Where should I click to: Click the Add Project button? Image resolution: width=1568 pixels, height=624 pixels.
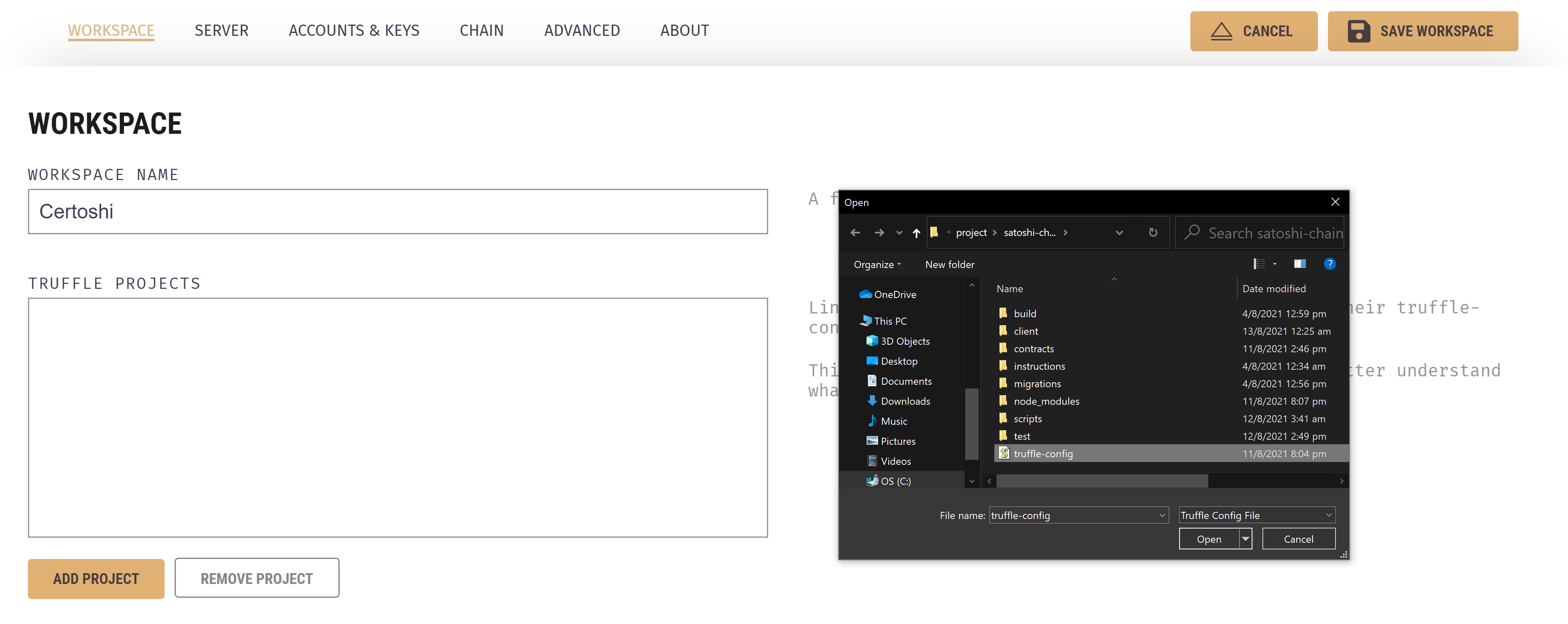(x=96, y=578)
